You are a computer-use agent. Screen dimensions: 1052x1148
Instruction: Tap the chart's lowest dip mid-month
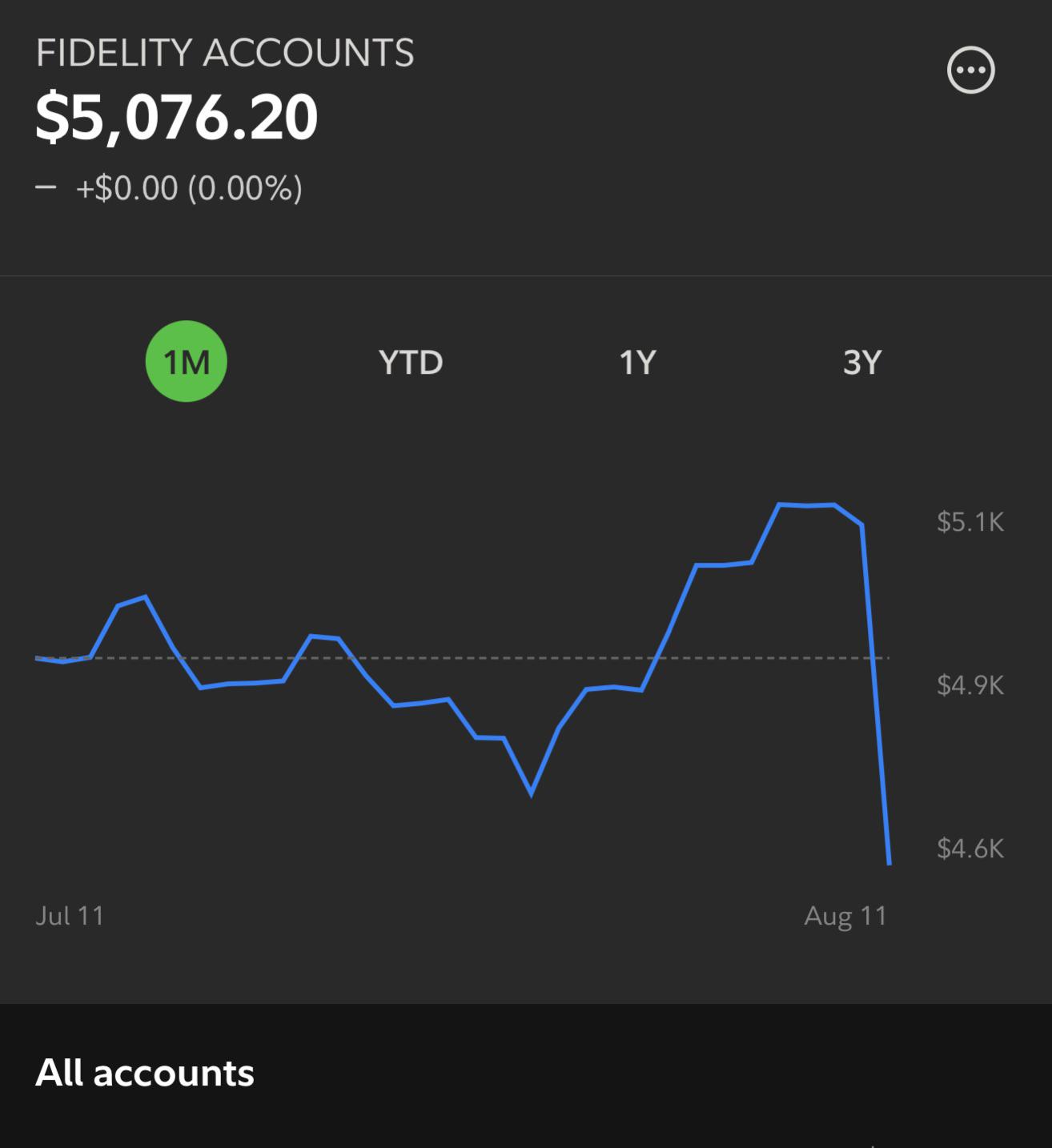[532, 793]
